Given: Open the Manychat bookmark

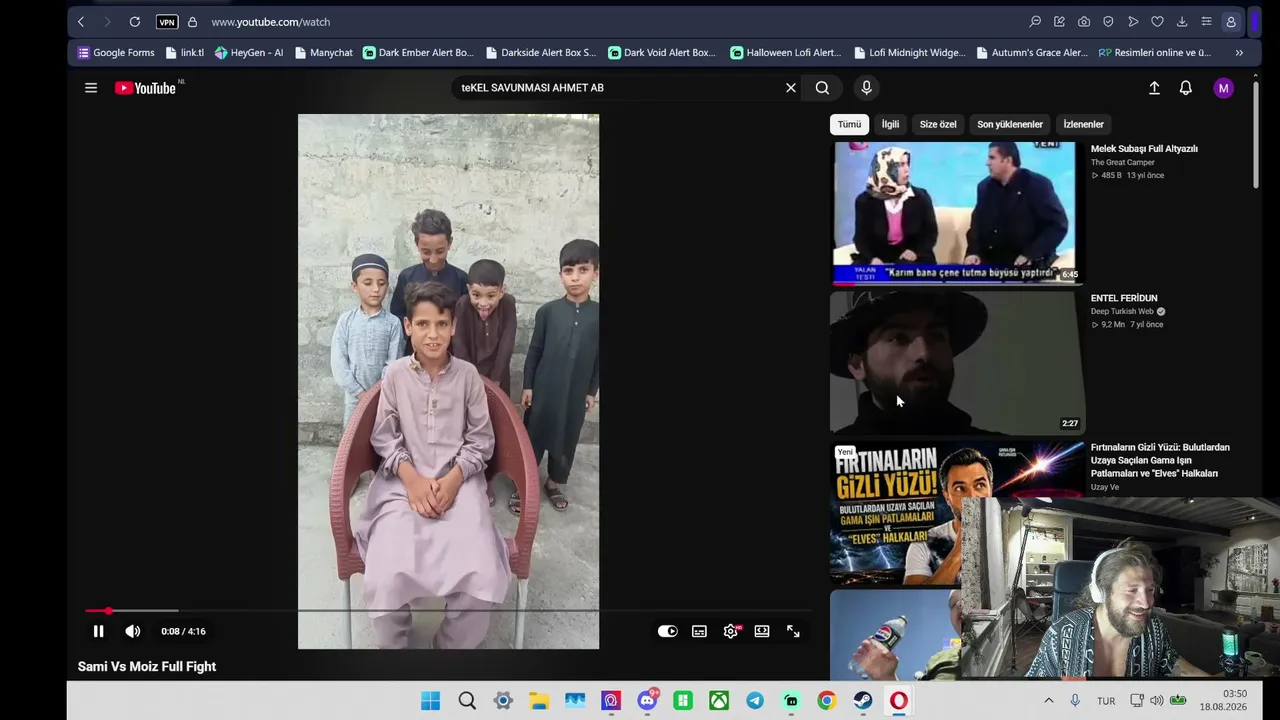Looking at the screenshot, I should click(x=323, y=53).
